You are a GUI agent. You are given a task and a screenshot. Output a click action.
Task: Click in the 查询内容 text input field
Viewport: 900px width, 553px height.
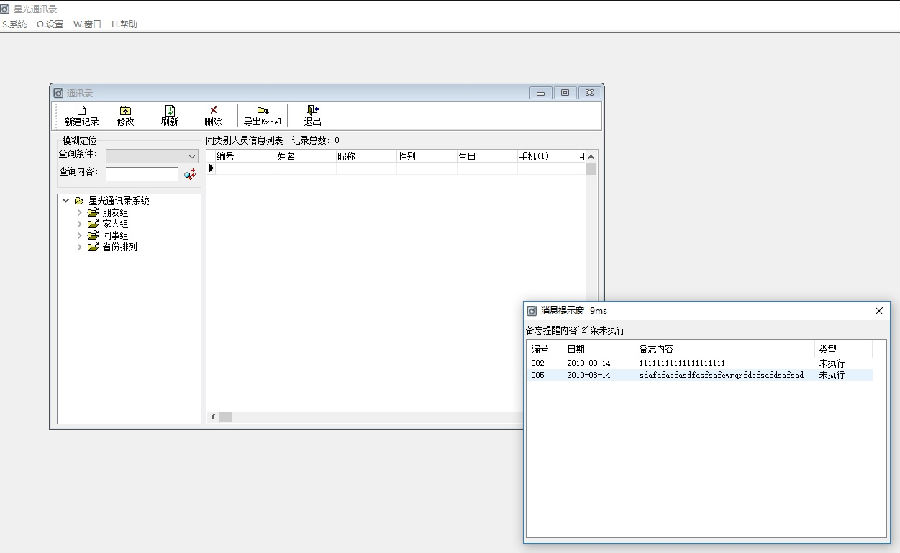click(x=141, y=174)
